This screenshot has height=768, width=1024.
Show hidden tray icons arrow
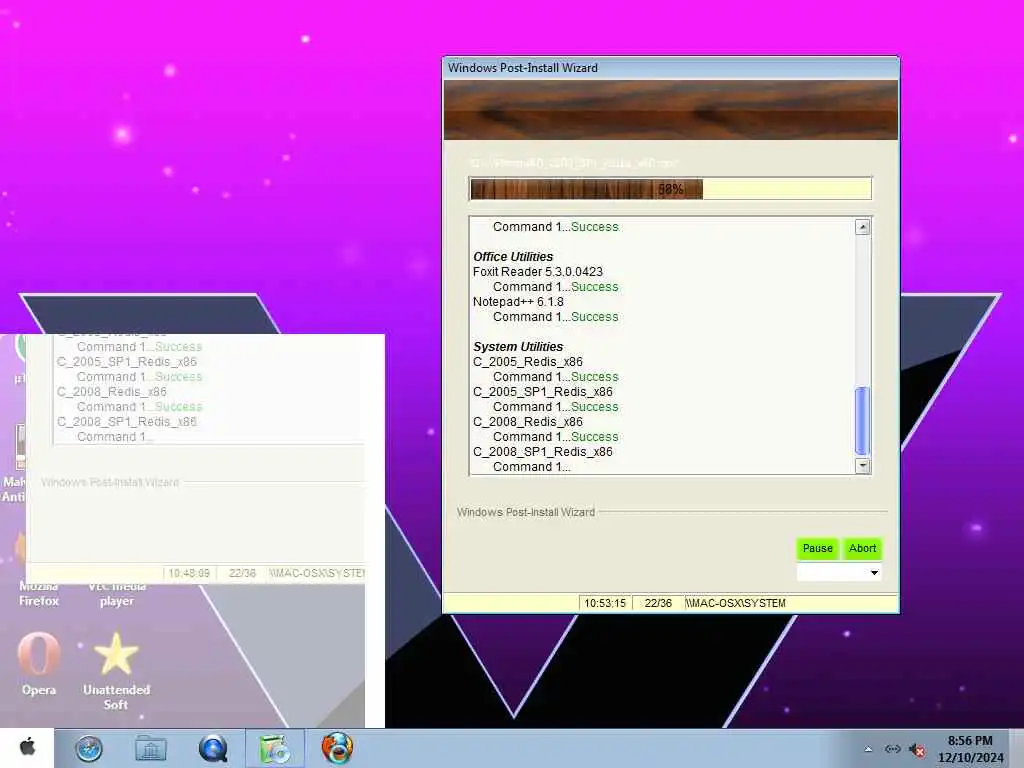[x=868, y=749]
